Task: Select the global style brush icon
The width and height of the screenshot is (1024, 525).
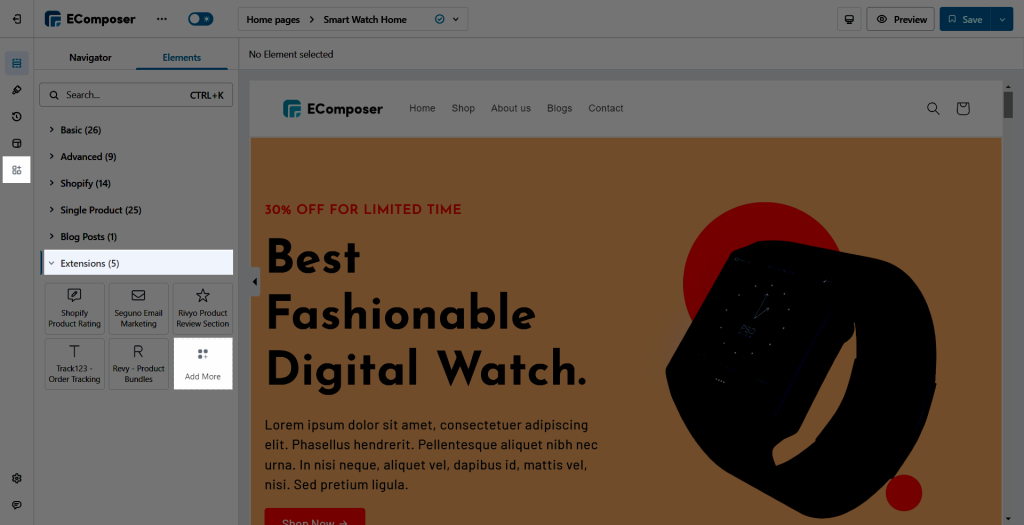Action: click(x=17, y=90)
